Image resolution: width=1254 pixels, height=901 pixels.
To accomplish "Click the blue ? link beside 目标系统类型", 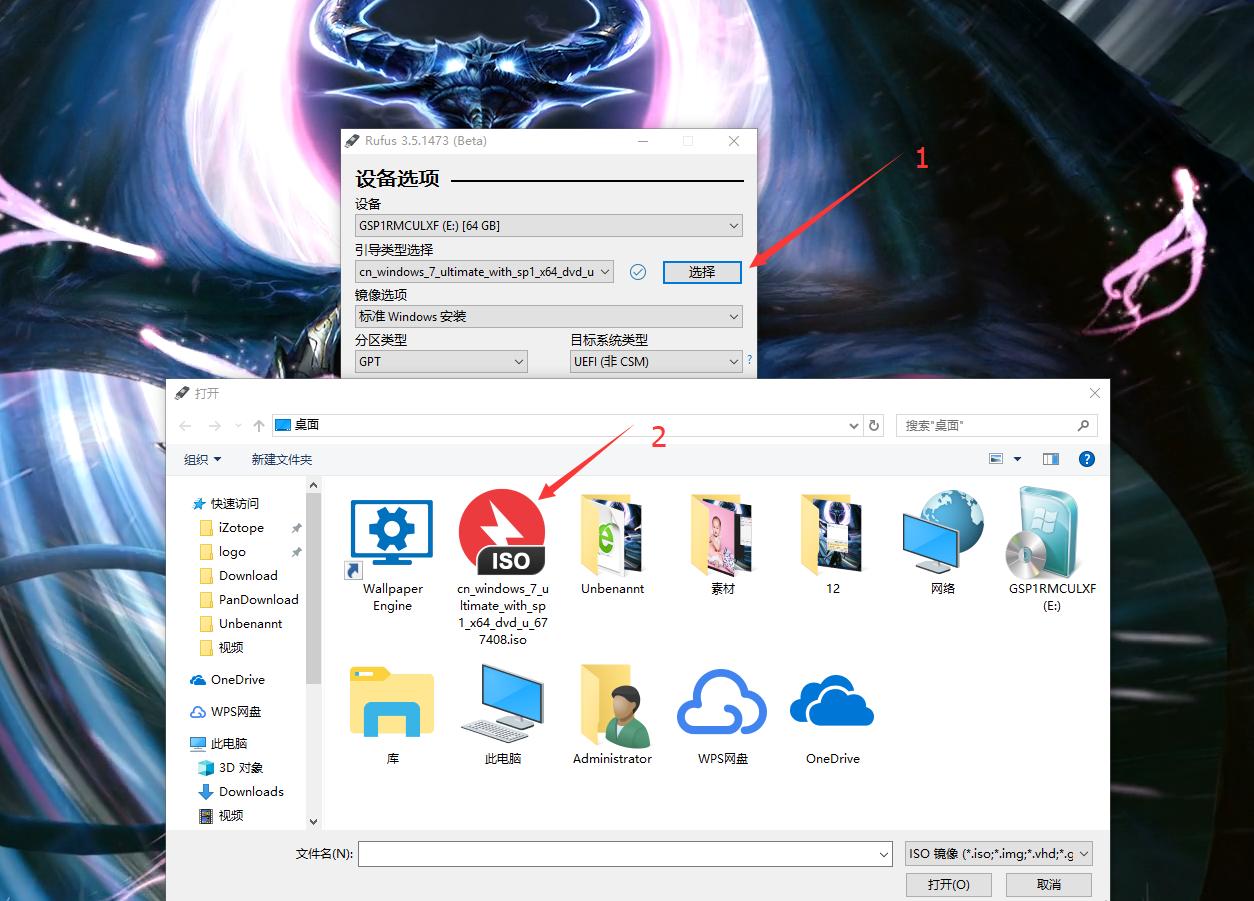I will tap(749, 360).
